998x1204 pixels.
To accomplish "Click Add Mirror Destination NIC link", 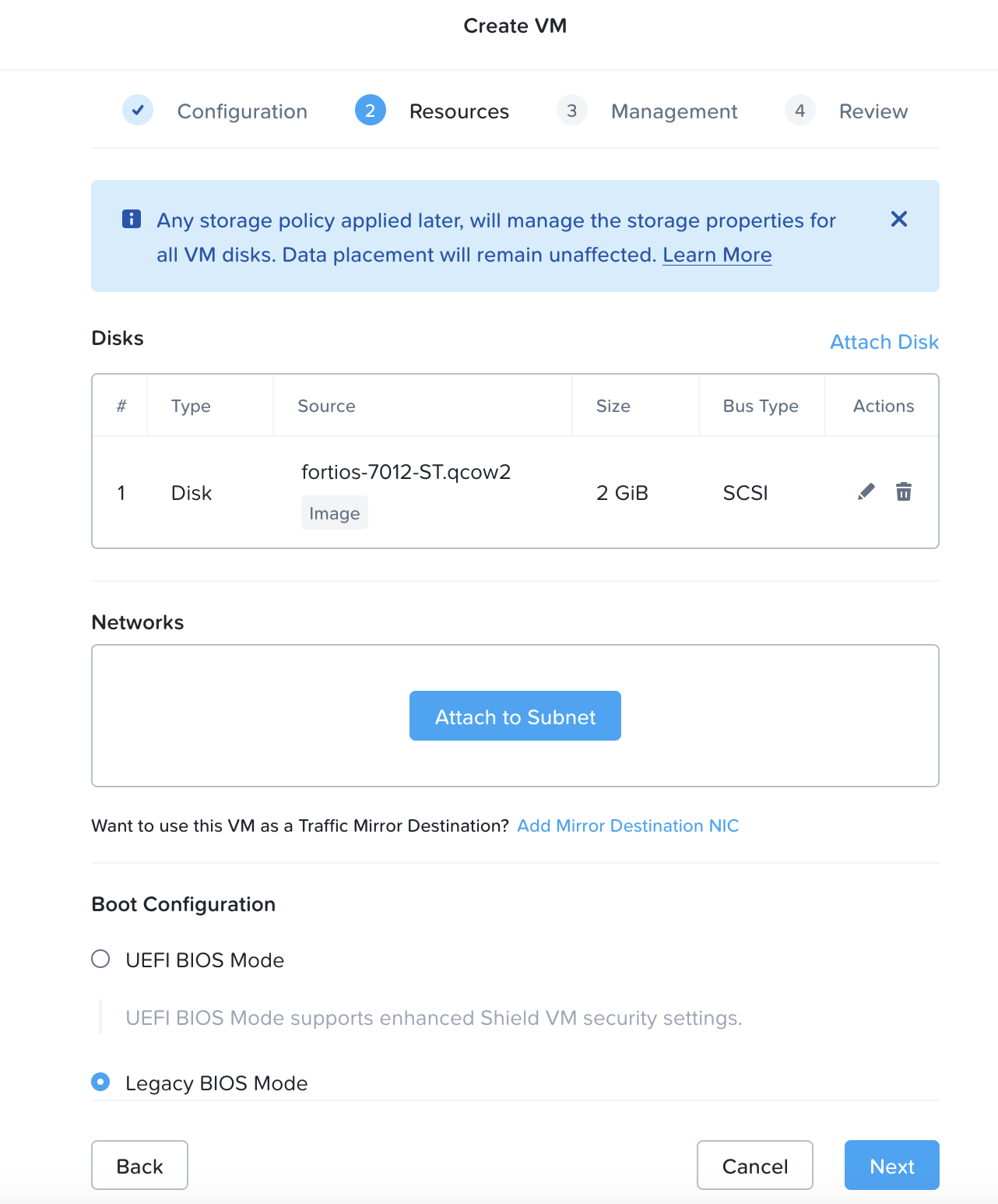I will (627, 826).
